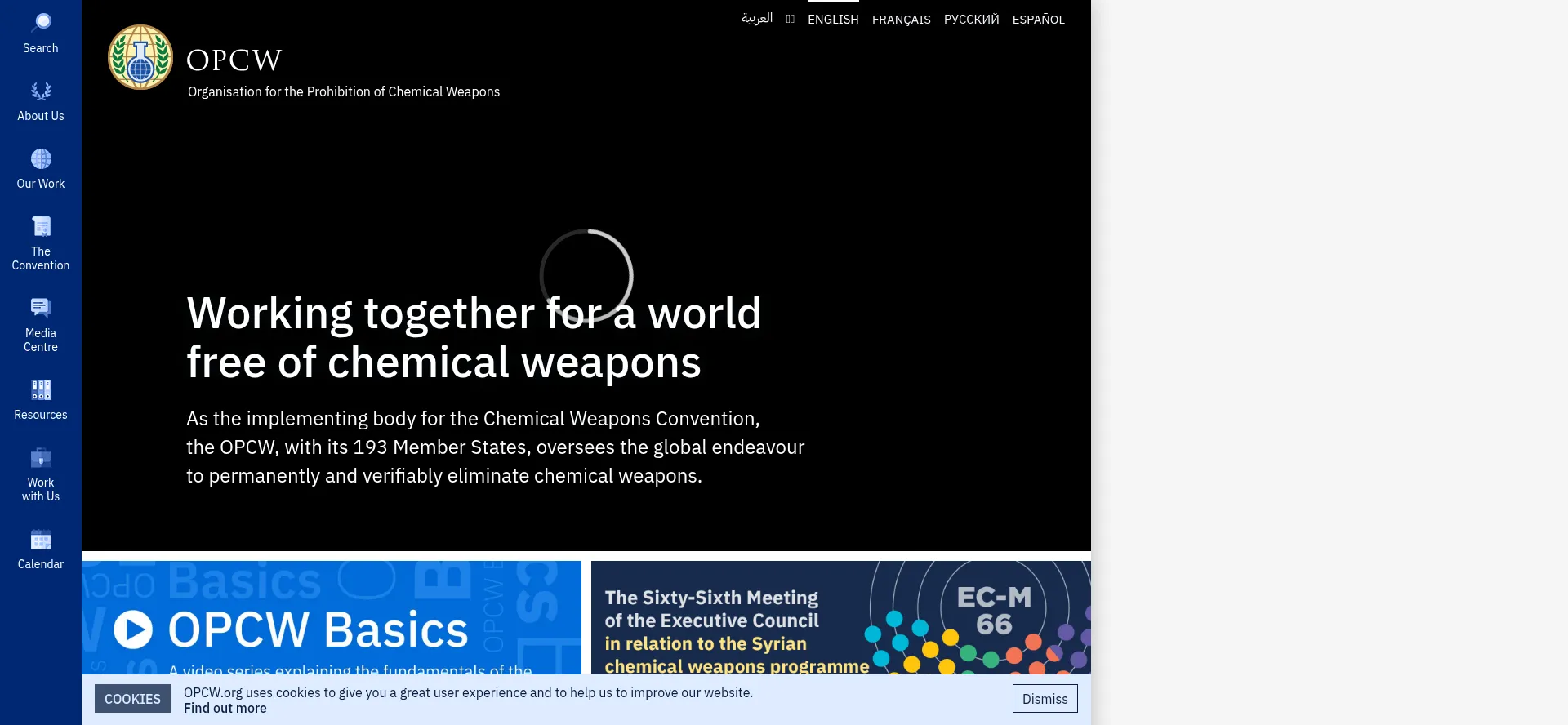Switch language to FRANÇAIS
This screenshot has width=1568, height=725.
click(902, 19)
